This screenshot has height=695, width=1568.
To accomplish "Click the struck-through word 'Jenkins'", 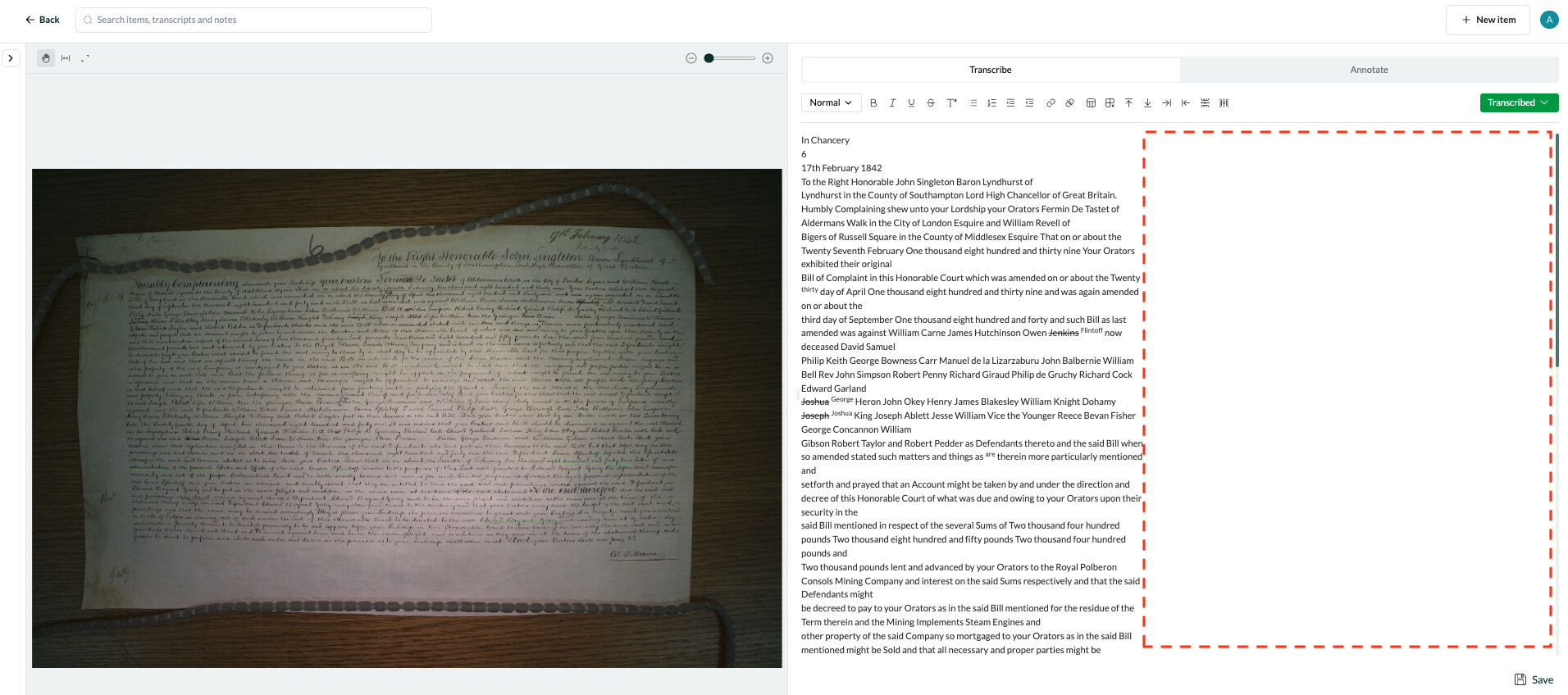I will click(x=1064, y=333).
